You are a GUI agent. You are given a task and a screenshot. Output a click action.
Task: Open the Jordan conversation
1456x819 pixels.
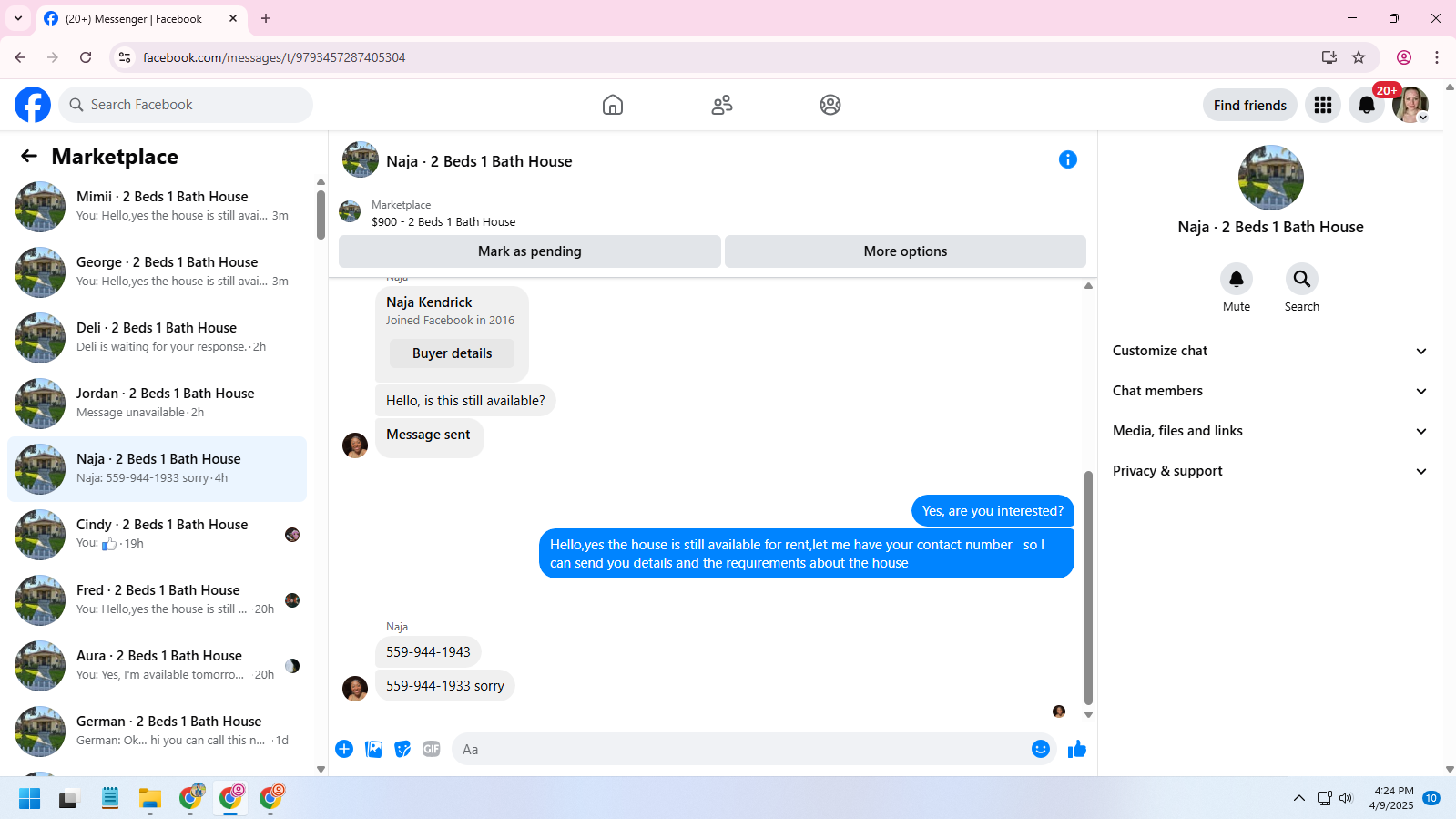click(x=157, y=404)
